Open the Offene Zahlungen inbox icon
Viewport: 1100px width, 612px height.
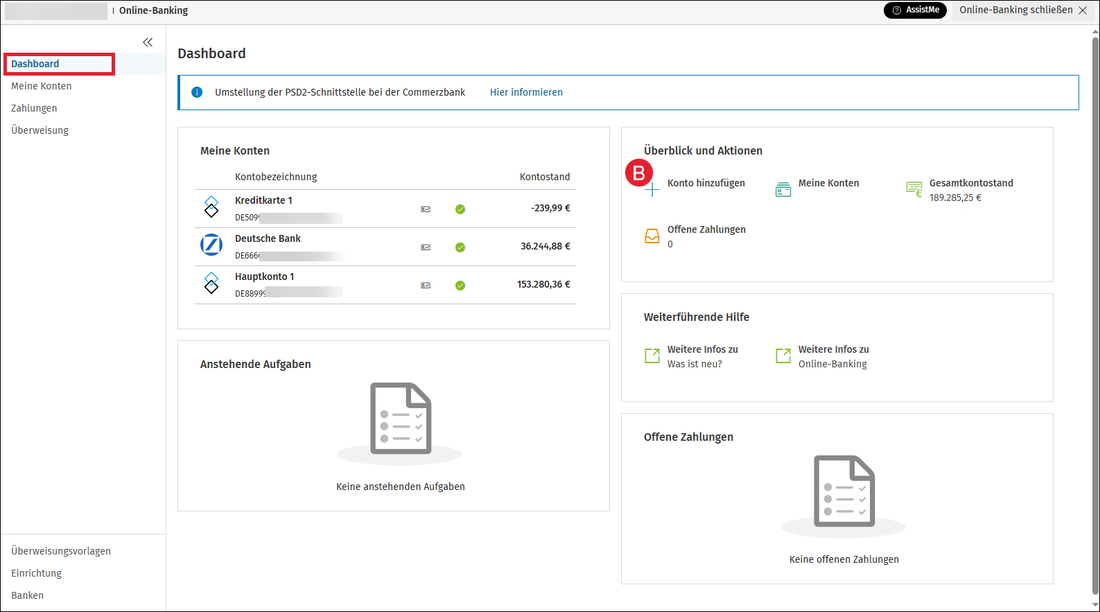652,236
